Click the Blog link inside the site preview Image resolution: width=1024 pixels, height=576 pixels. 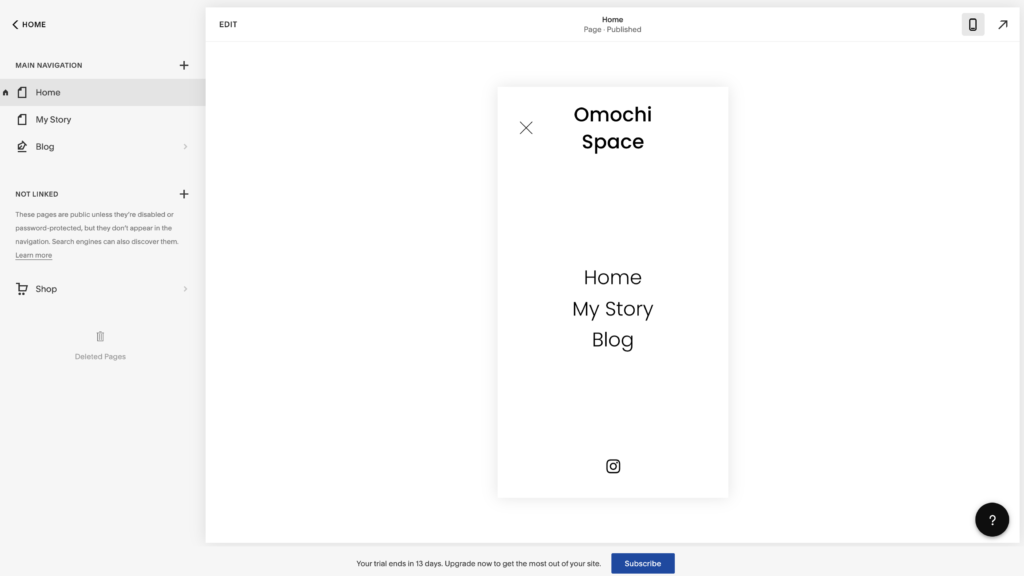pos(613,340)
